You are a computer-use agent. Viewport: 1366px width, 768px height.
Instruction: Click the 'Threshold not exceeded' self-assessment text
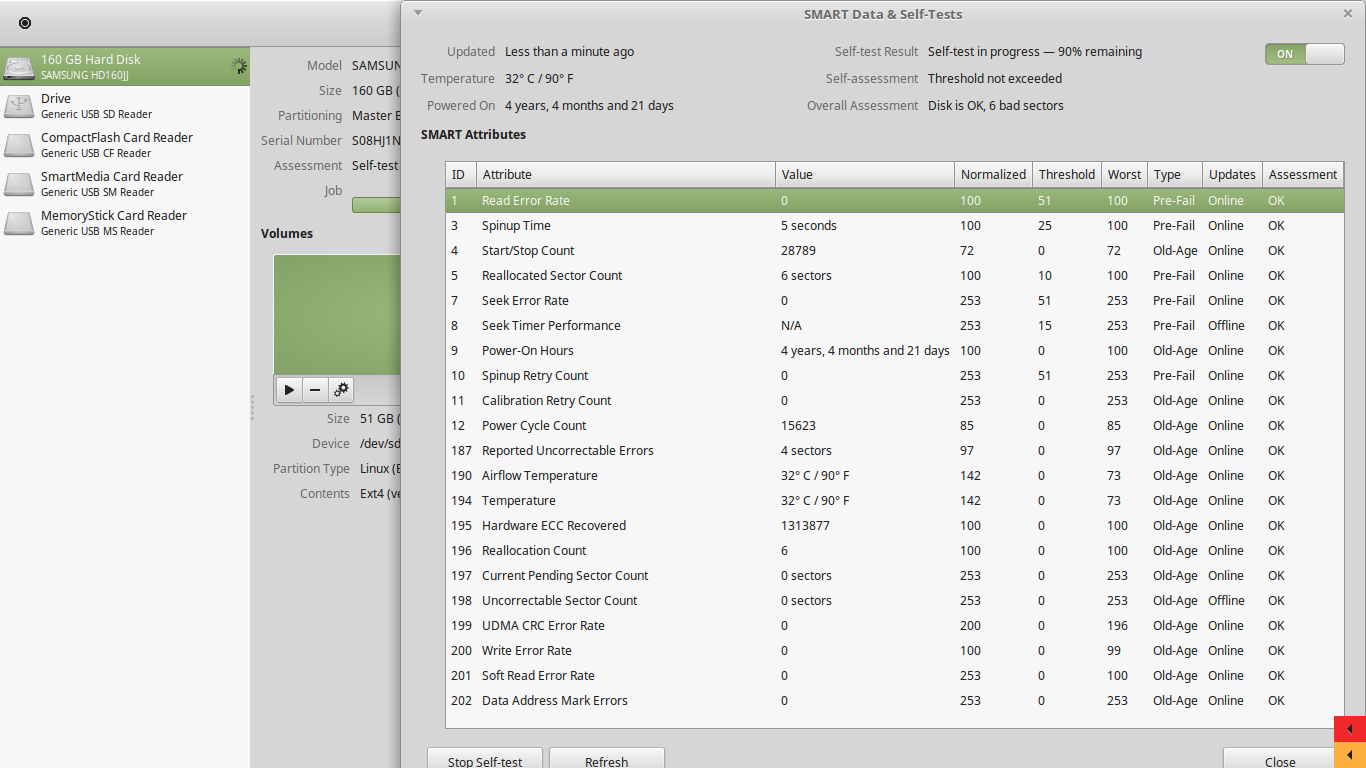coord(995,79)
